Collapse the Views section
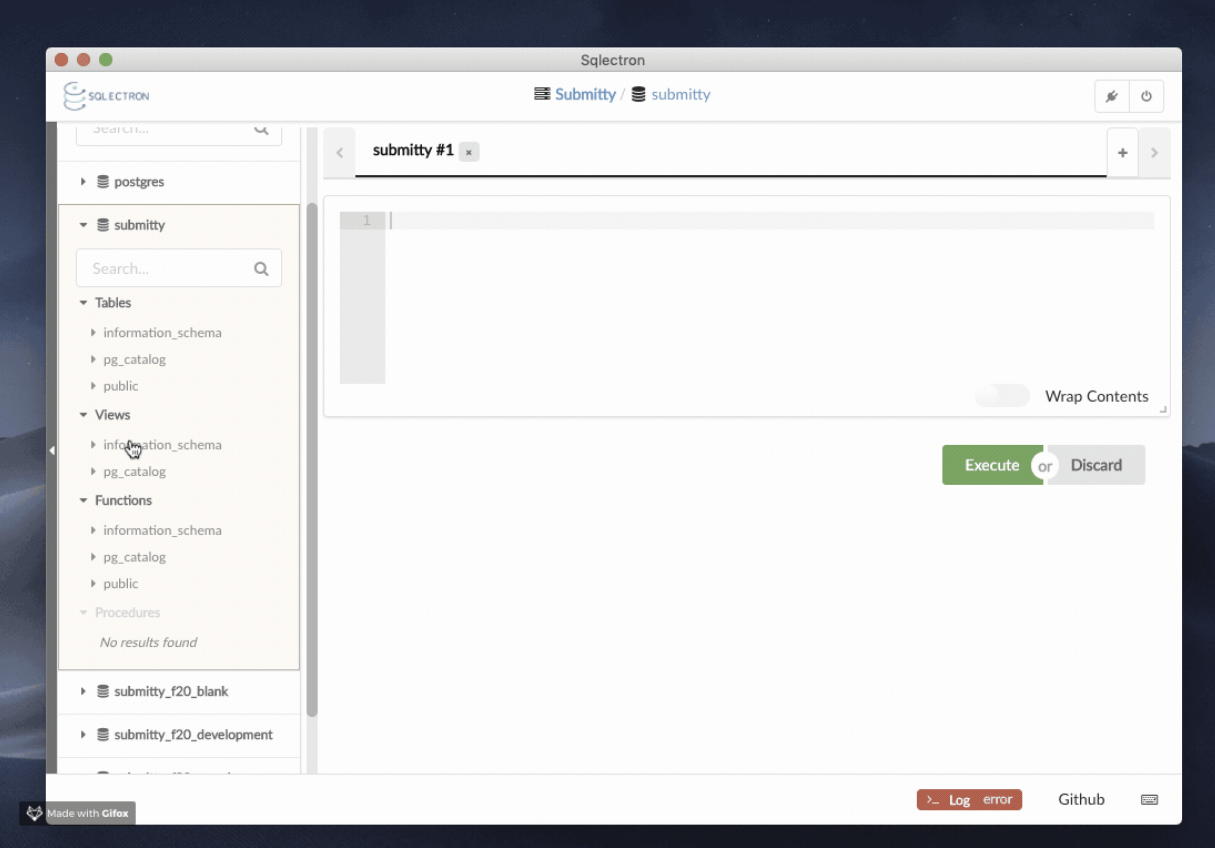Image resolution: width=1215 pixels, height=848 pixels. 84,415
